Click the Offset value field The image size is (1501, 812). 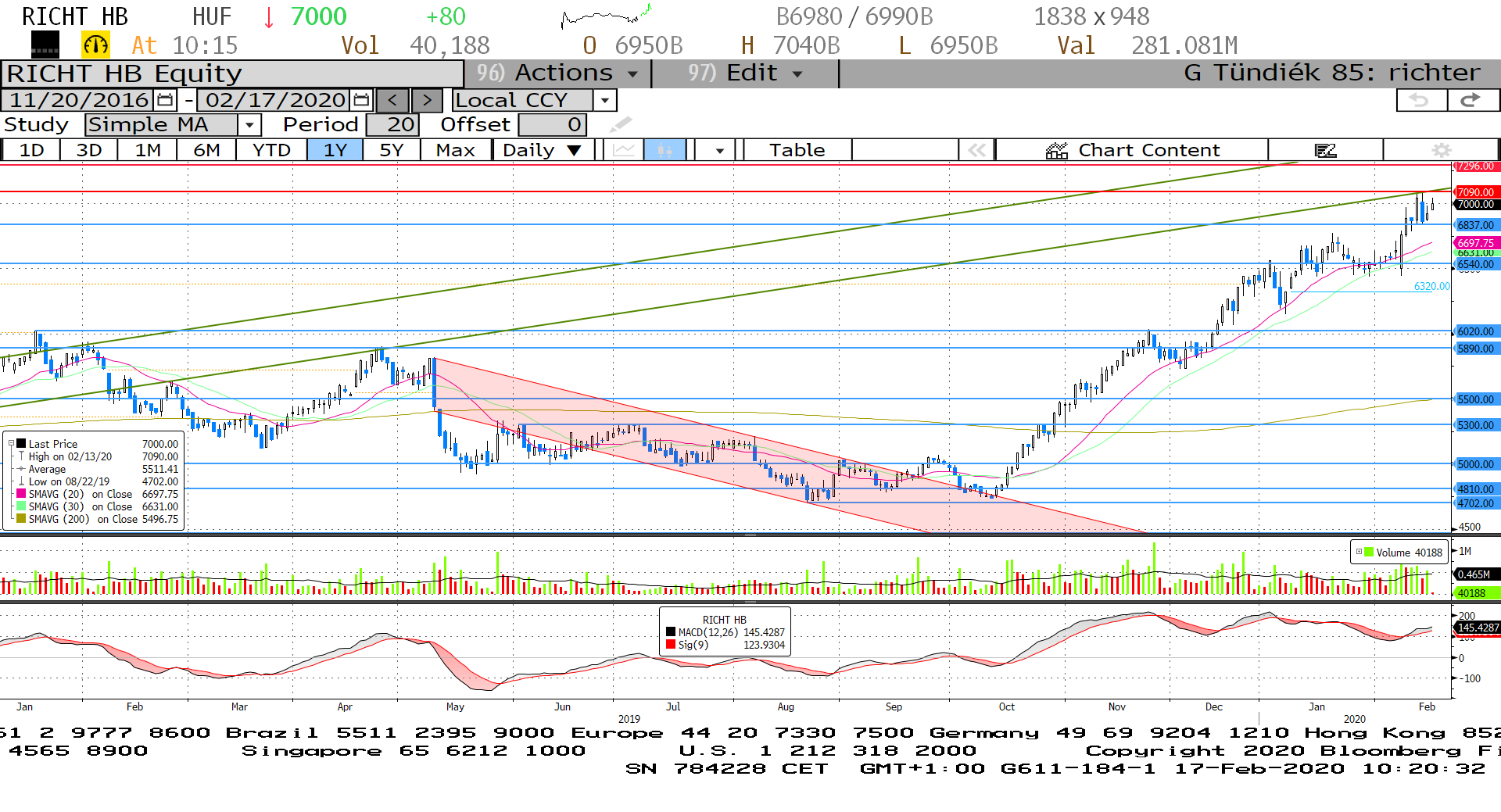552,124
